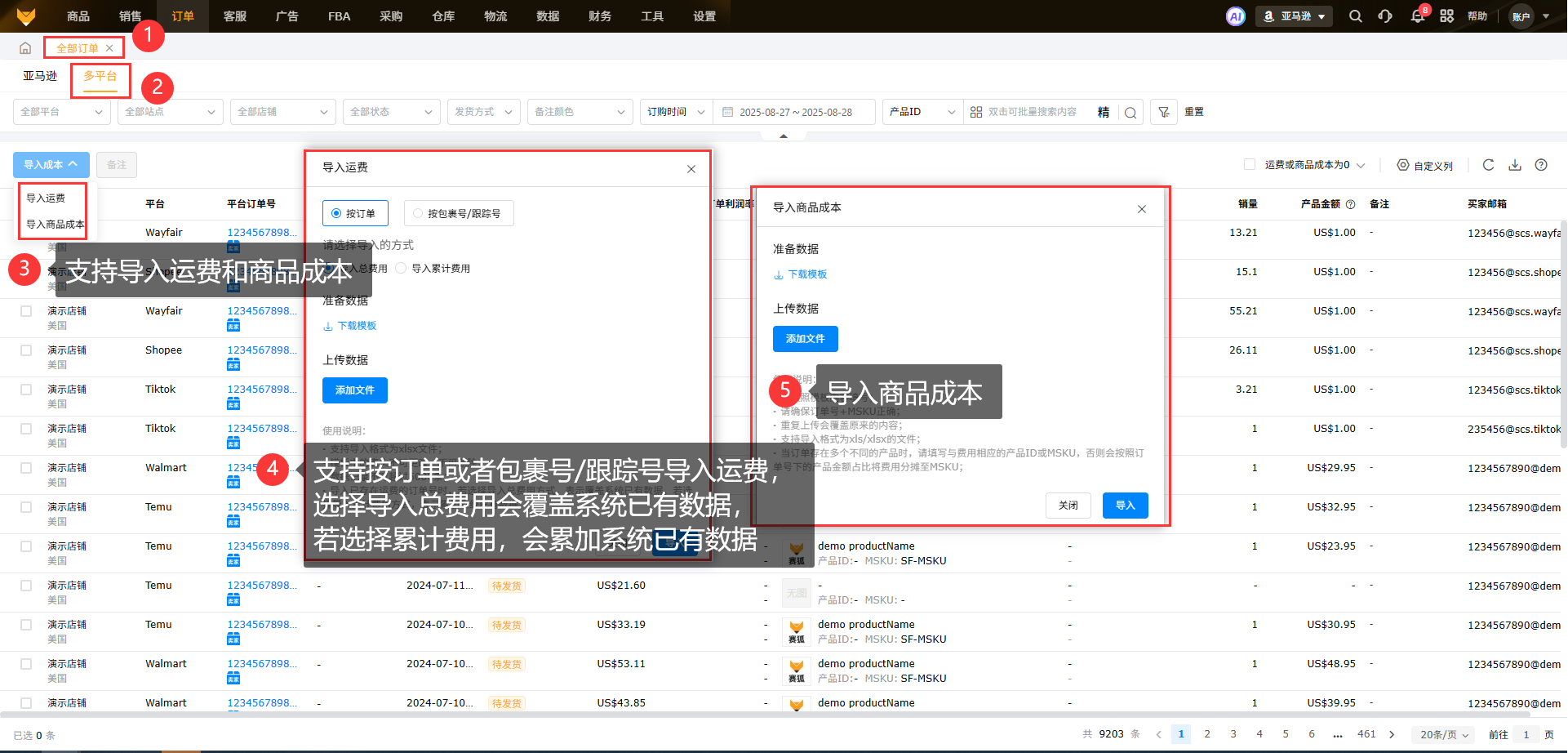Choose the 导入累计费用 radio option
This screenshot has width=1568, height=753.
(401, 269)
